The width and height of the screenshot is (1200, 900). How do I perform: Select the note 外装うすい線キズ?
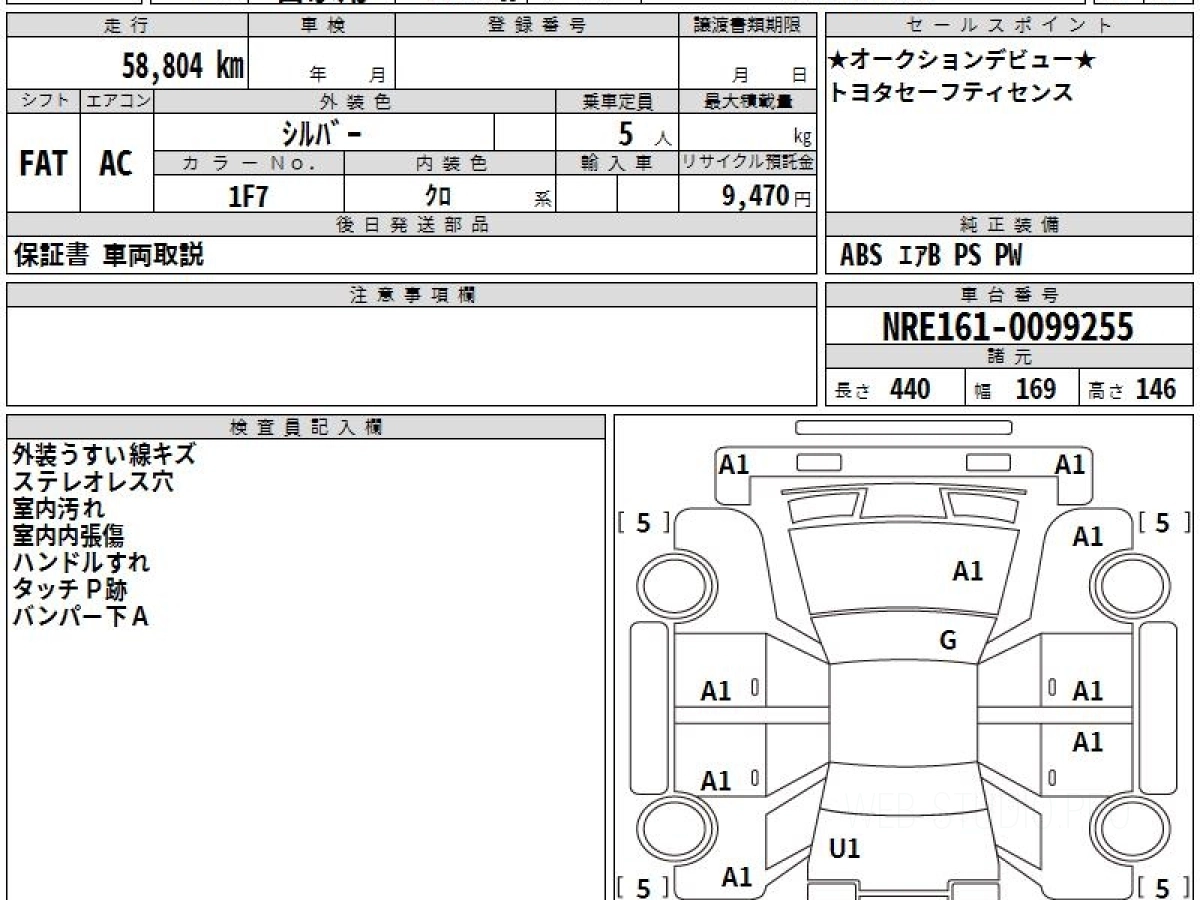pos(104,455)
